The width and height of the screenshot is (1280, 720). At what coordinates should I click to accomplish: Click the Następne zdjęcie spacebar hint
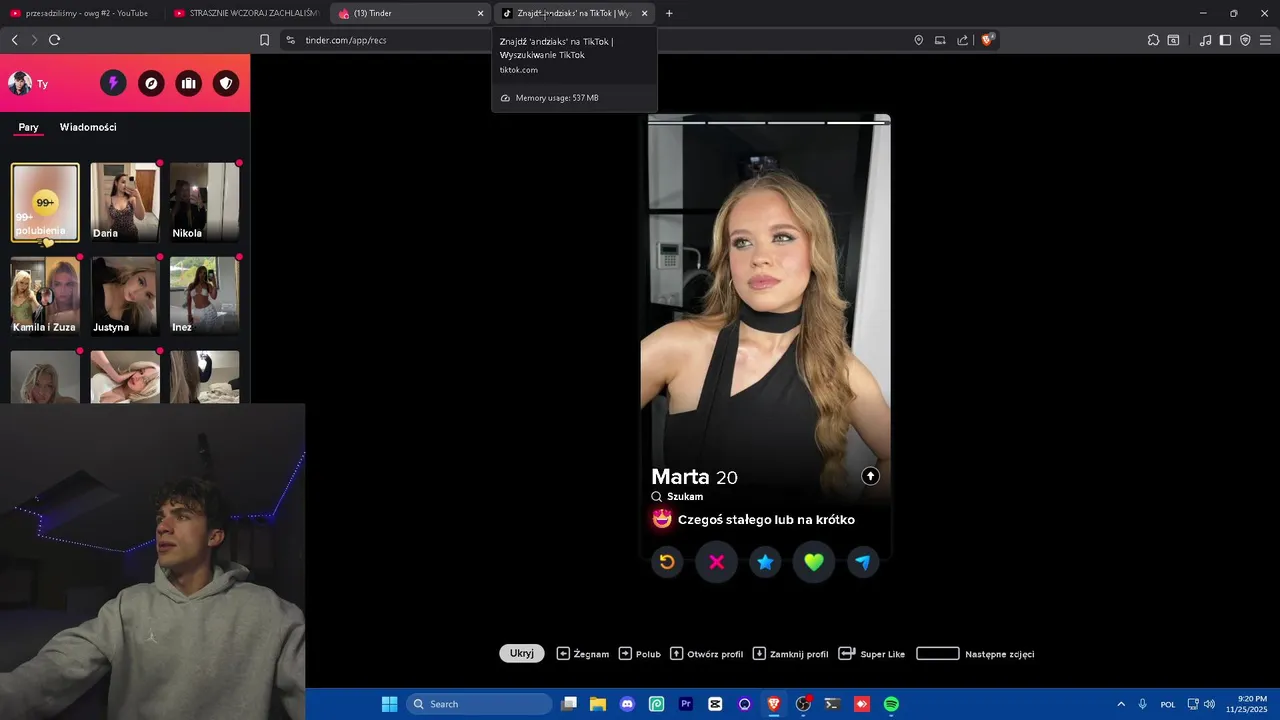(975, 653)
